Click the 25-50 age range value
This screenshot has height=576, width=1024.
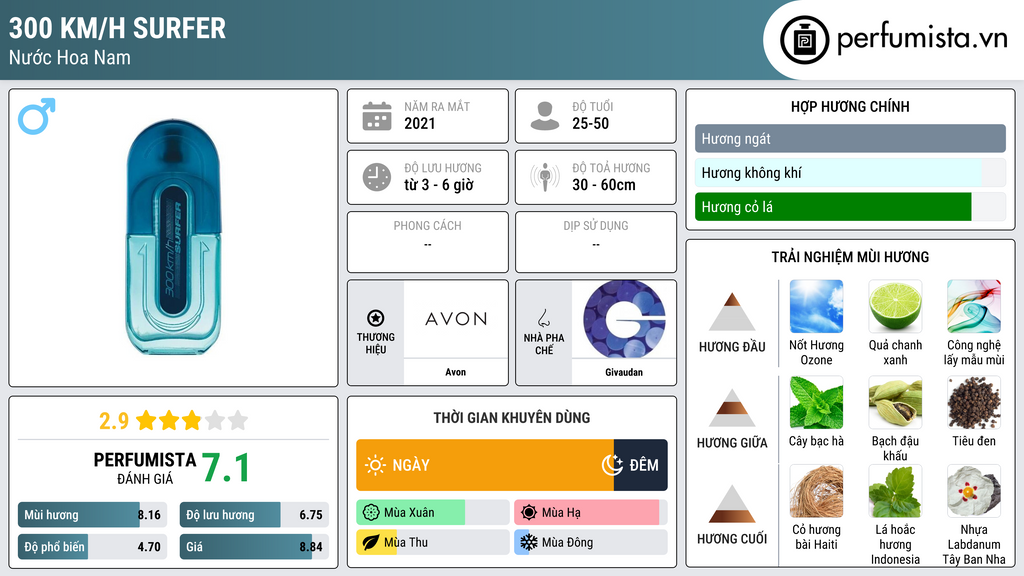click(x=590, y=123)
